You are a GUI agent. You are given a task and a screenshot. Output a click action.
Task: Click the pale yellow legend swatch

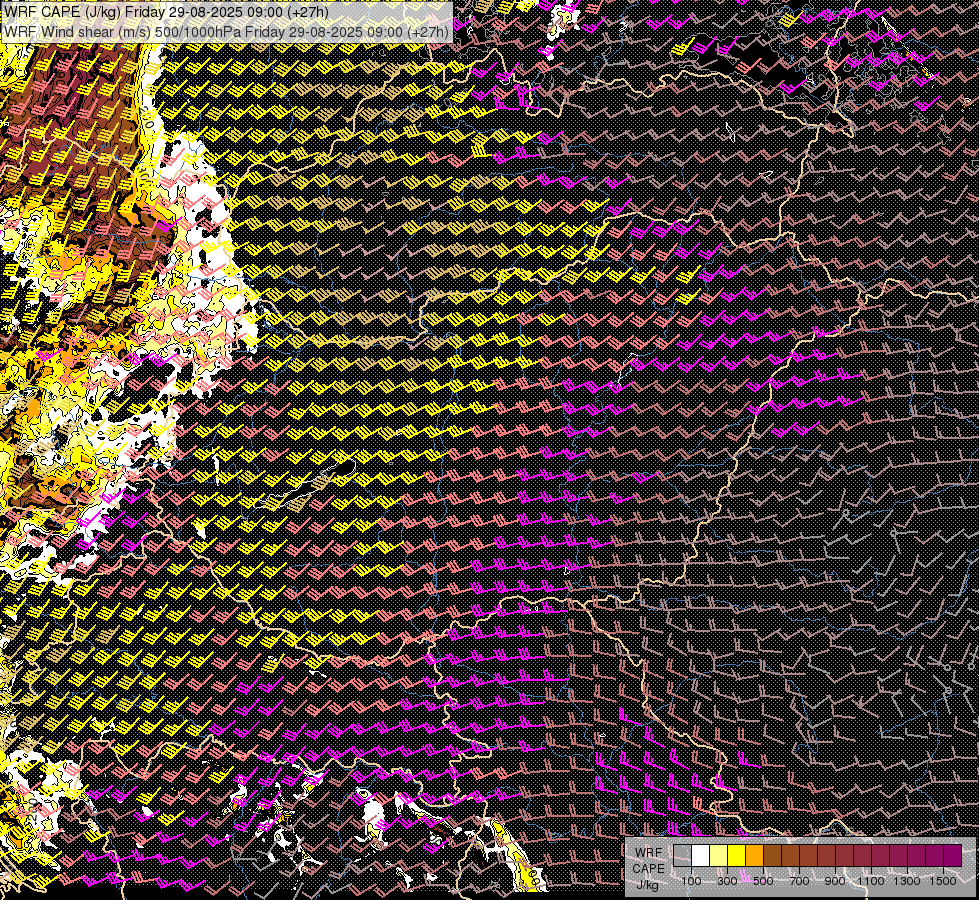719,856
